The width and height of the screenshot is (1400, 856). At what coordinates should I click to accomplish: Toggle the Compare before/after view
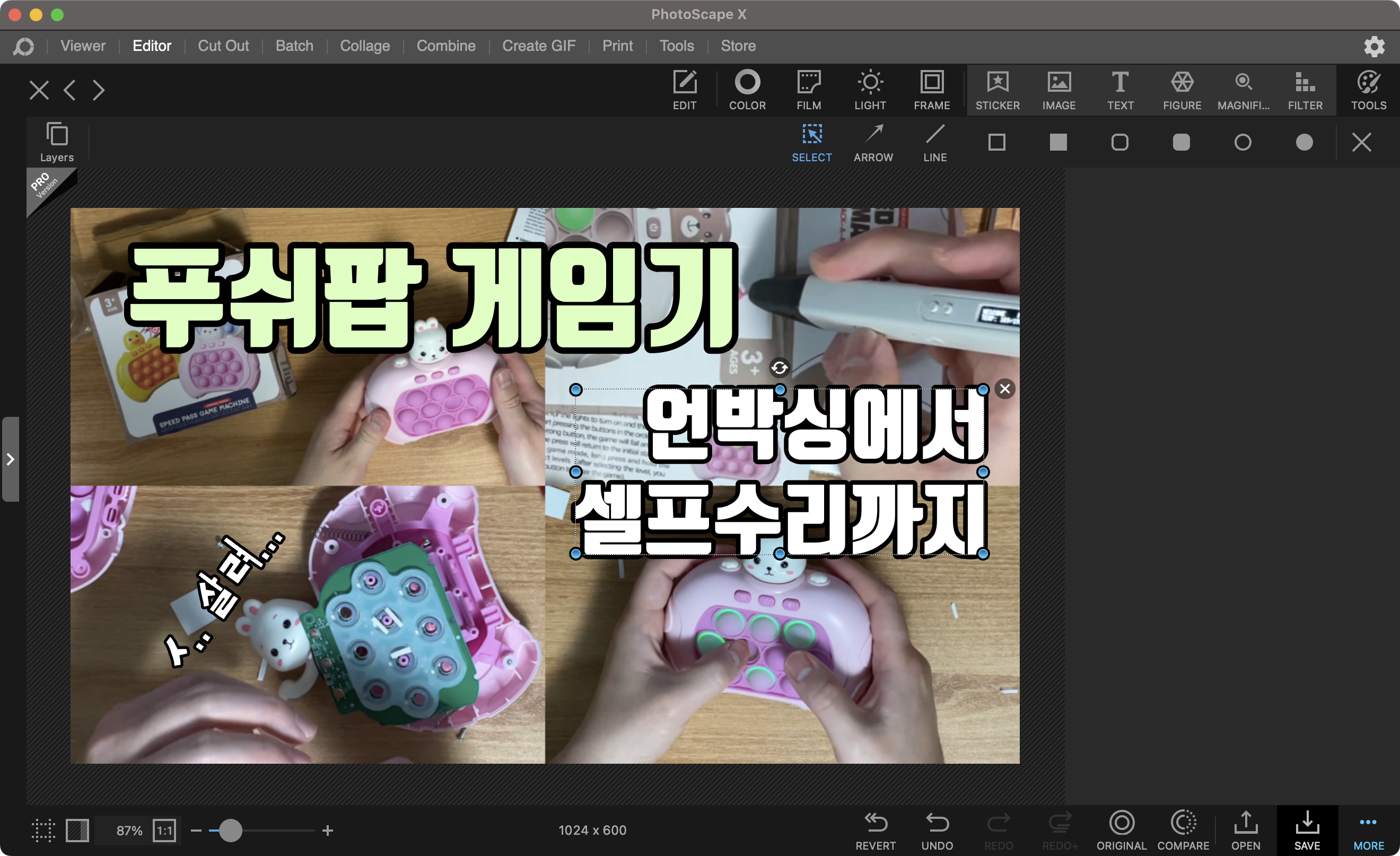[x=1183, y=830]
